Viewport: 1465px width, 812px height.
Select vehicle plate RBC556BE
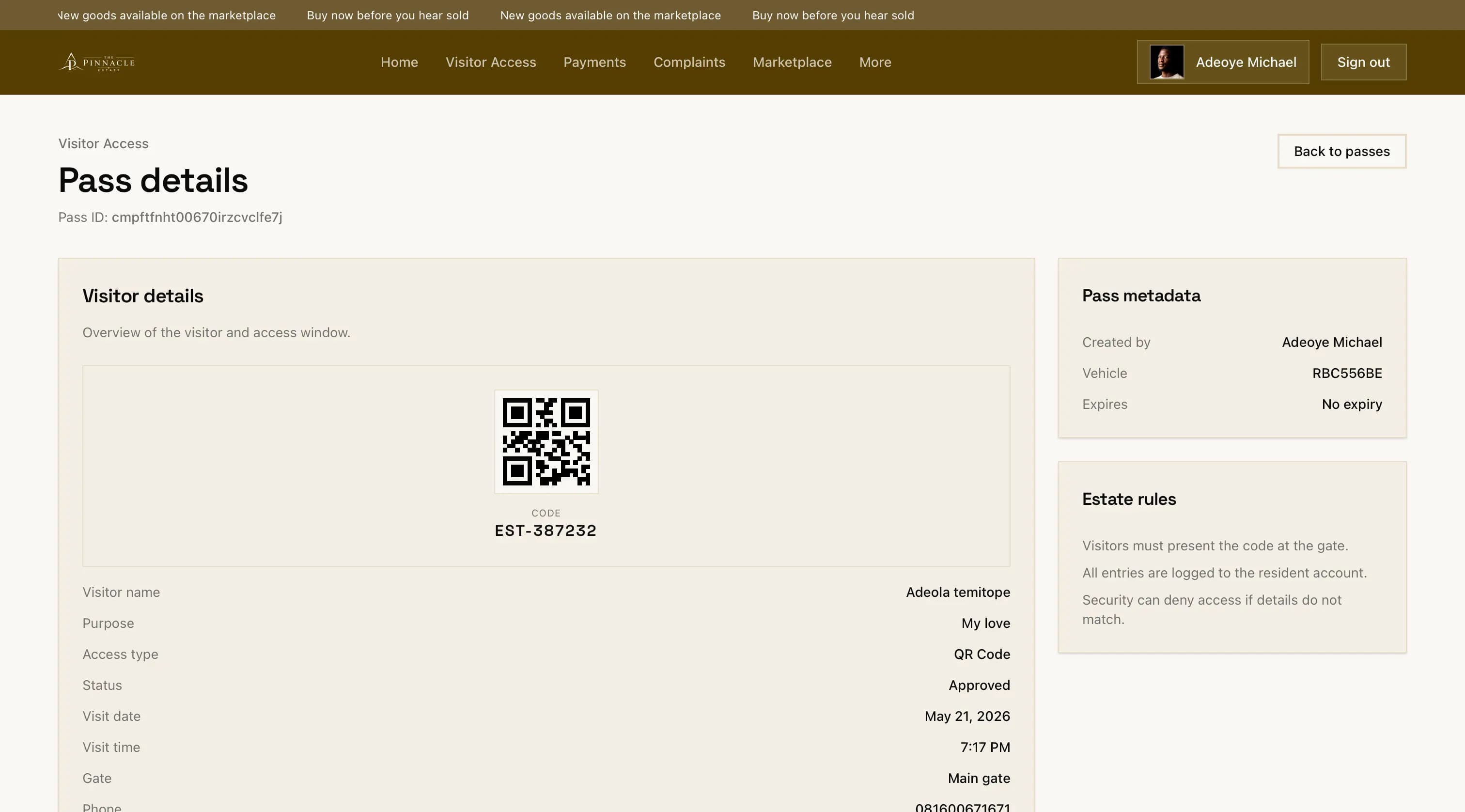click(1347, 373)
